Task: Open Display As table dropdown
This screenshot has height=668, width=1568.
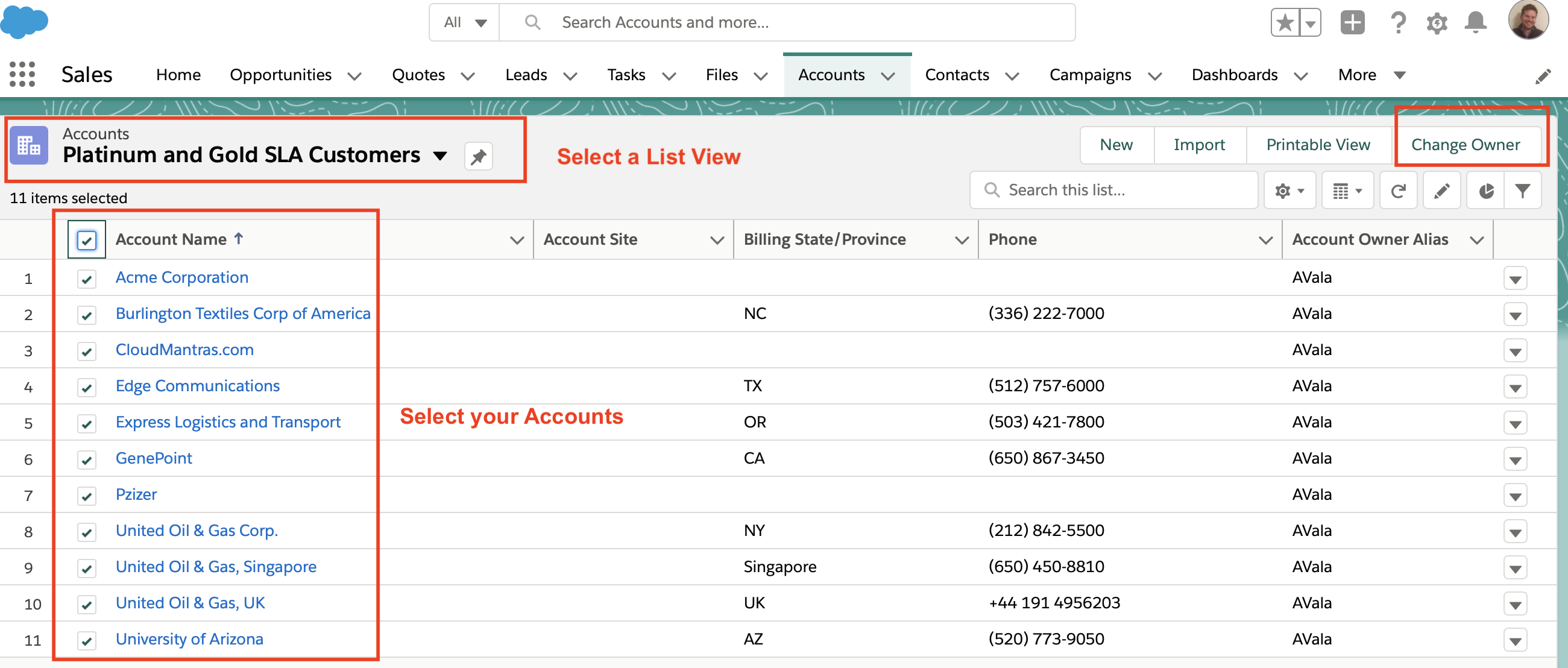Action: [1347, 191]
